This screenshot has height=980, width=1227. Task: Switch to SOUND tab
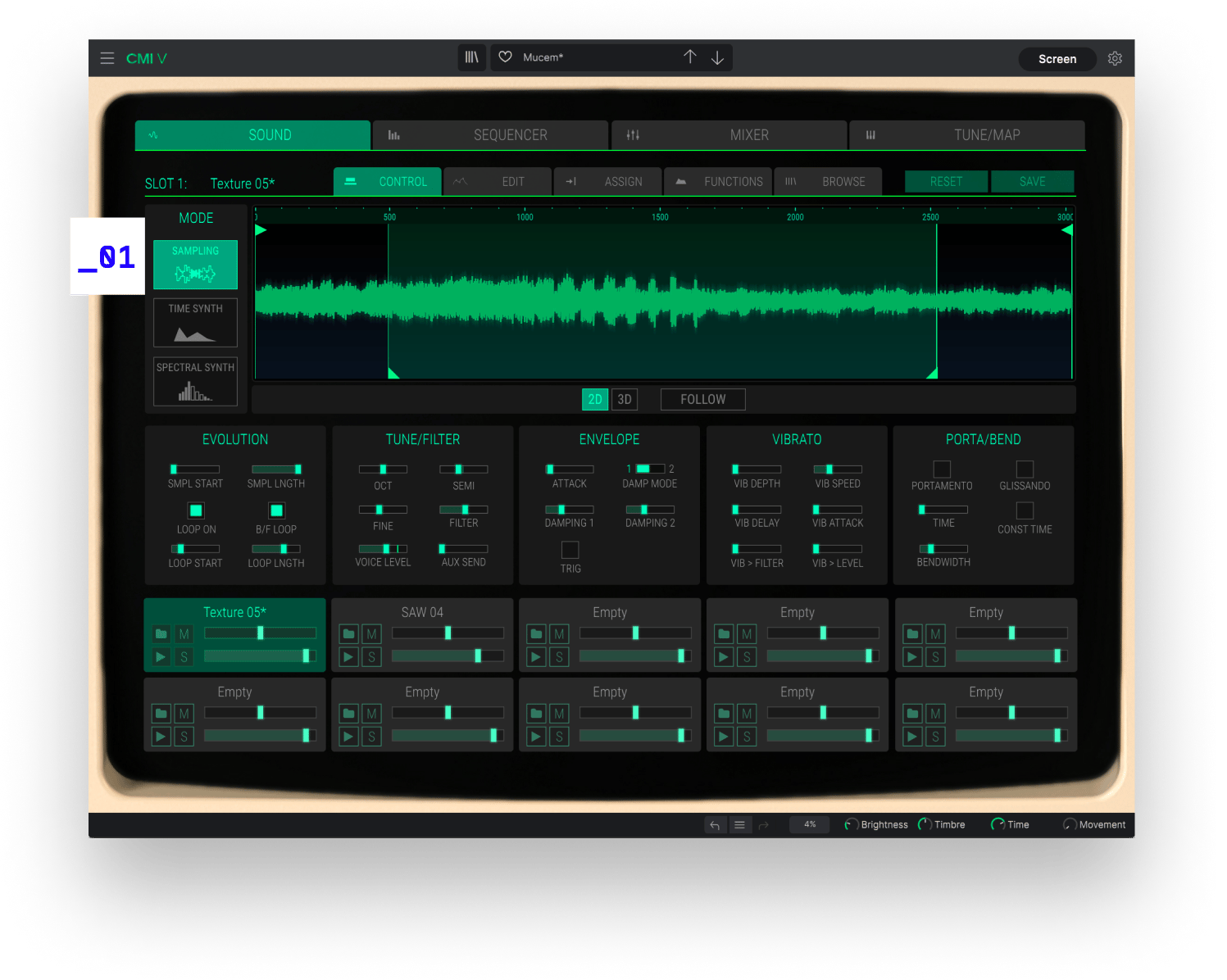point(252,135)
